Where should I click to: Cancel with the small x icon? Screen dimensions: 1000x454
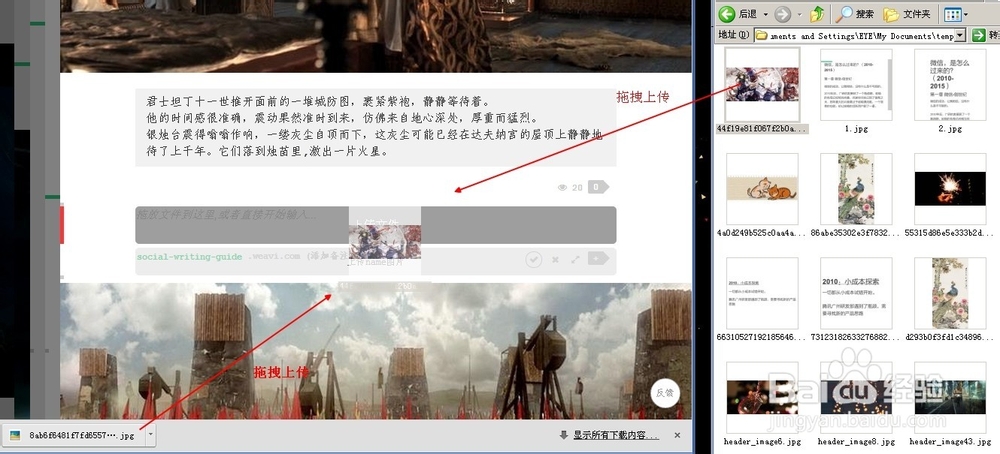tap(555, 260)
